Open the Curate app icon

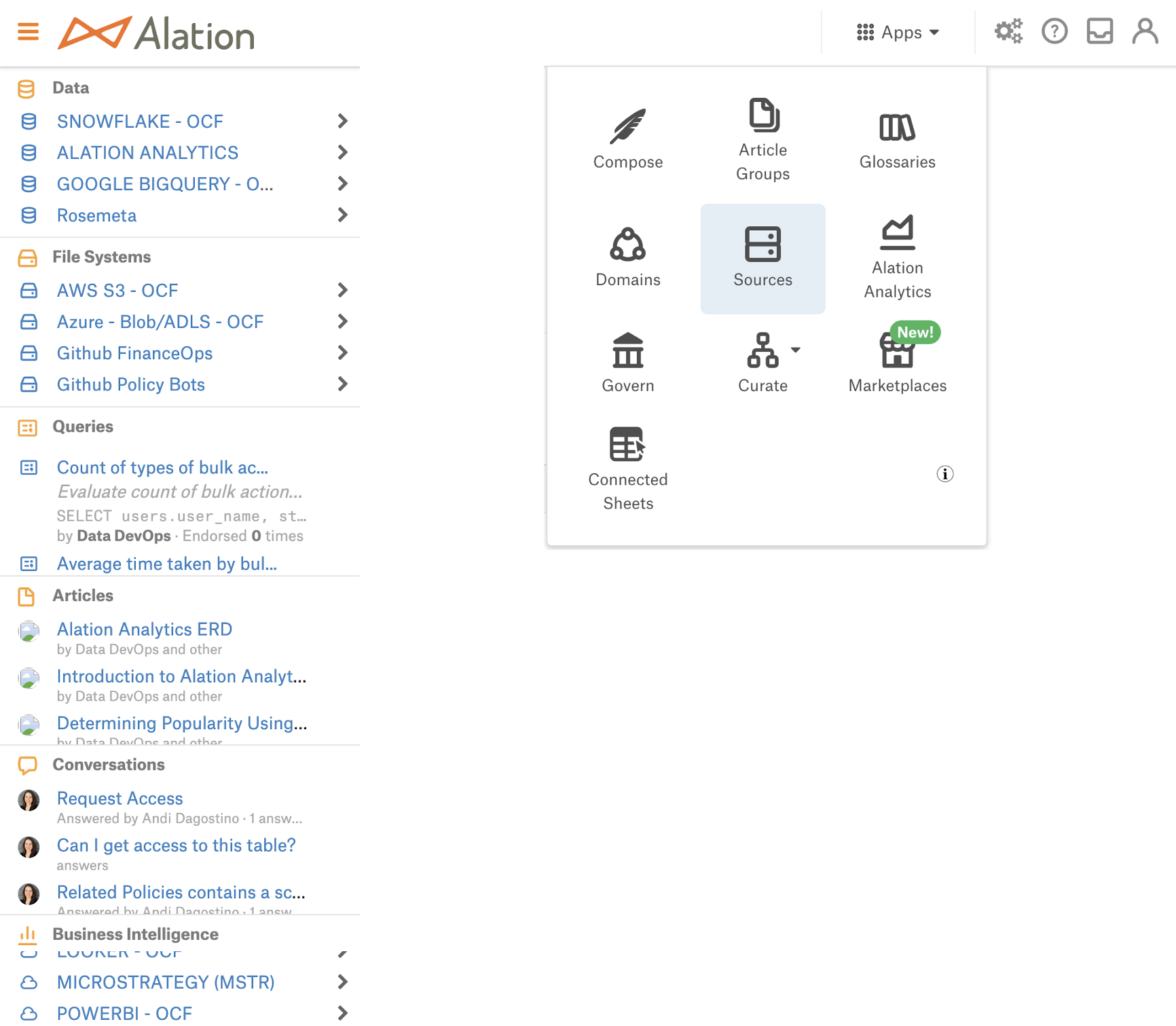click(763, 350)
